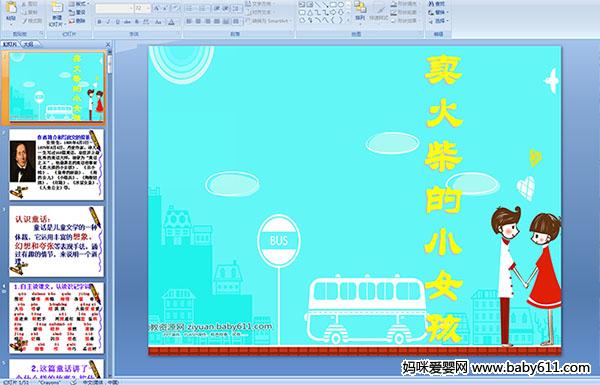Toggle Underline formatting in font group

click(x=117, y=22)
